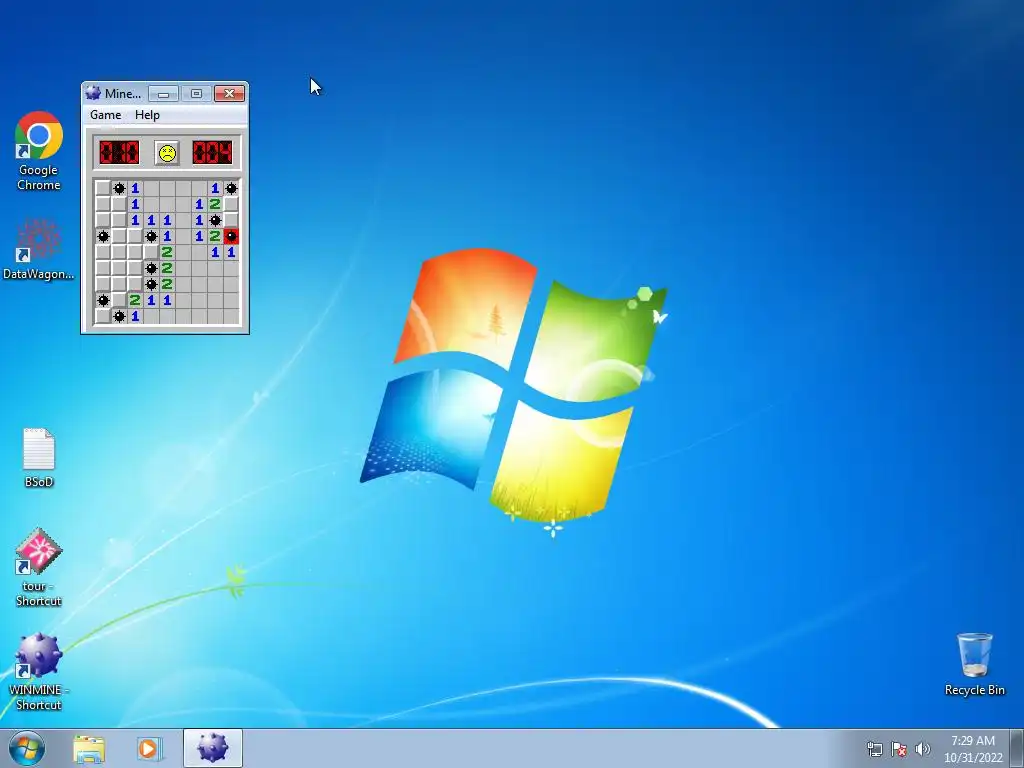Screen dimensions: 1024x768
Task: Open the Help menu
Action: click(x=147, y=115)
